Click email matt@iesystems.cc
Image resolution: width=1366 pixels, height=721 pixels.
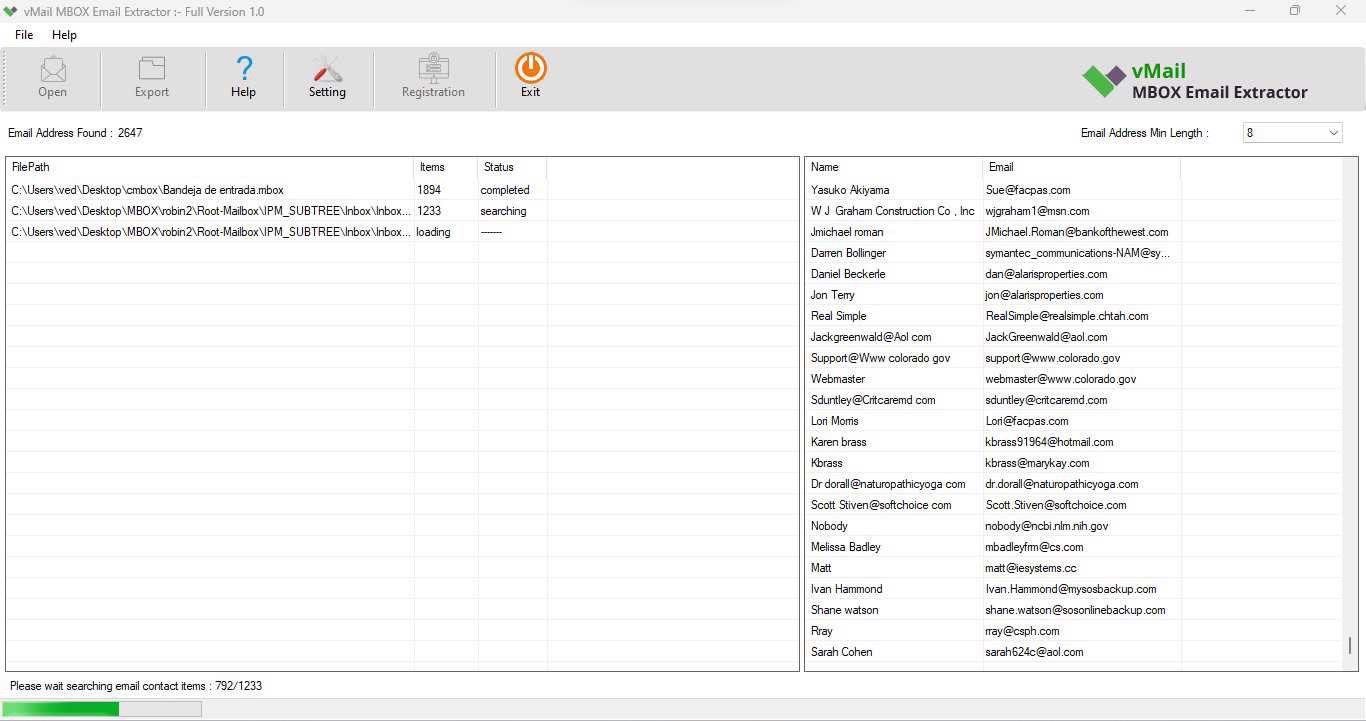point(1031,568)
